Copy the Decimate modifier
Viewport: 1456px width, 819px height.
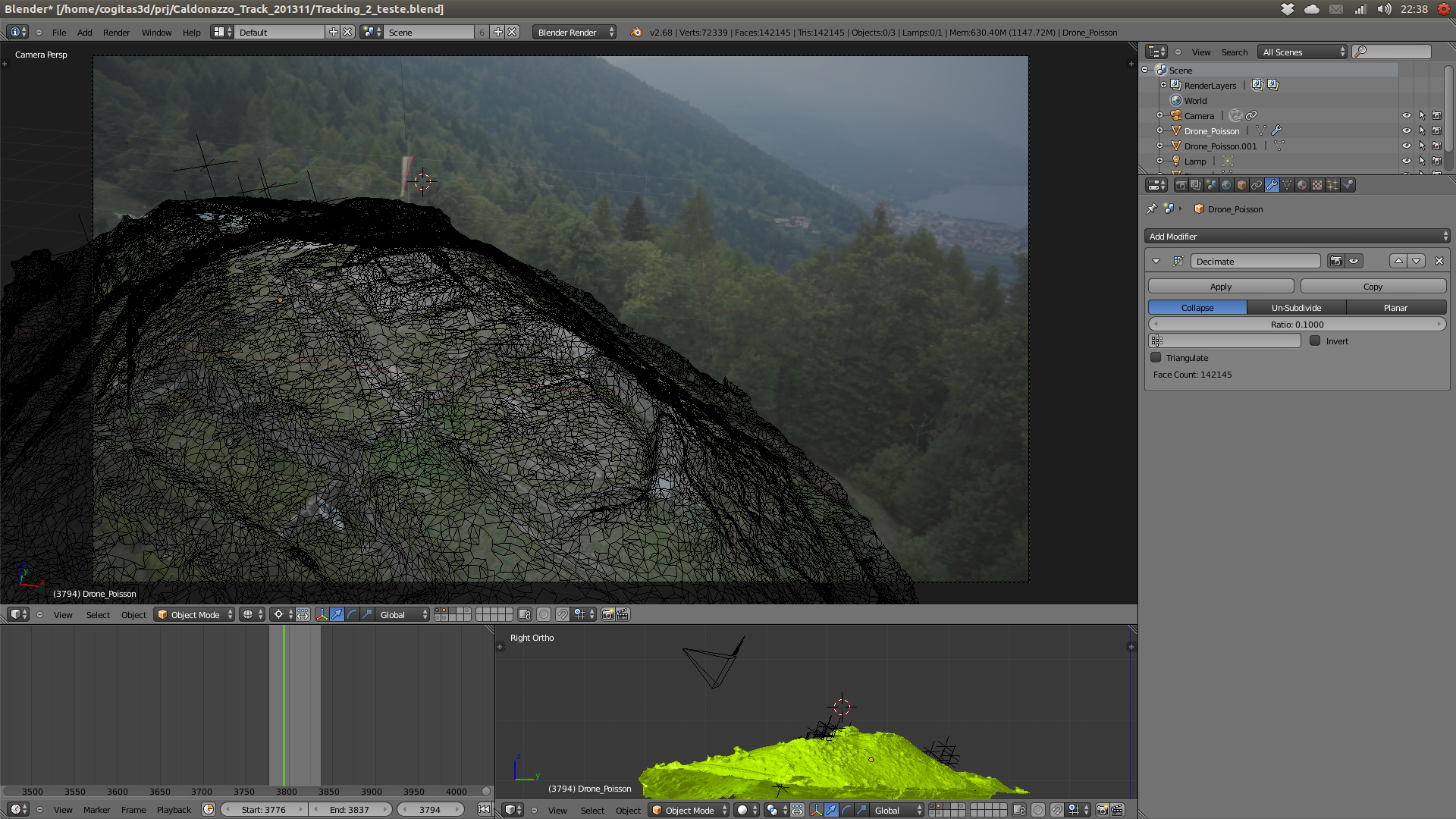(x=1373, y=287)
